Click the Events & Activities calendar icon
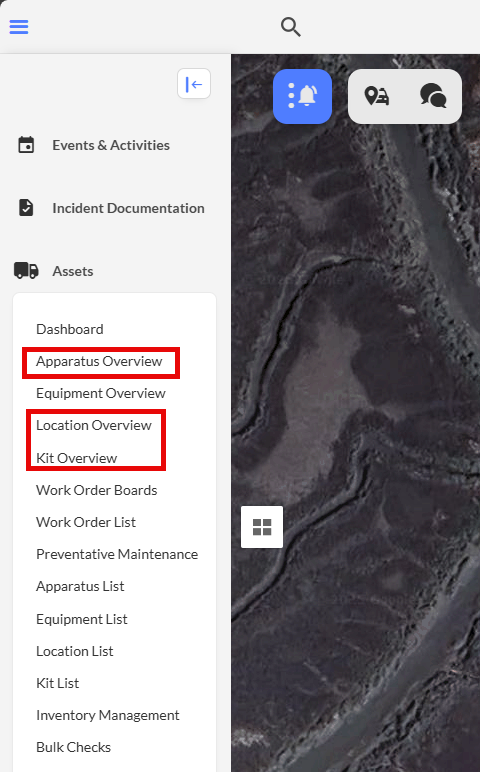 click(x=26, y=145)
